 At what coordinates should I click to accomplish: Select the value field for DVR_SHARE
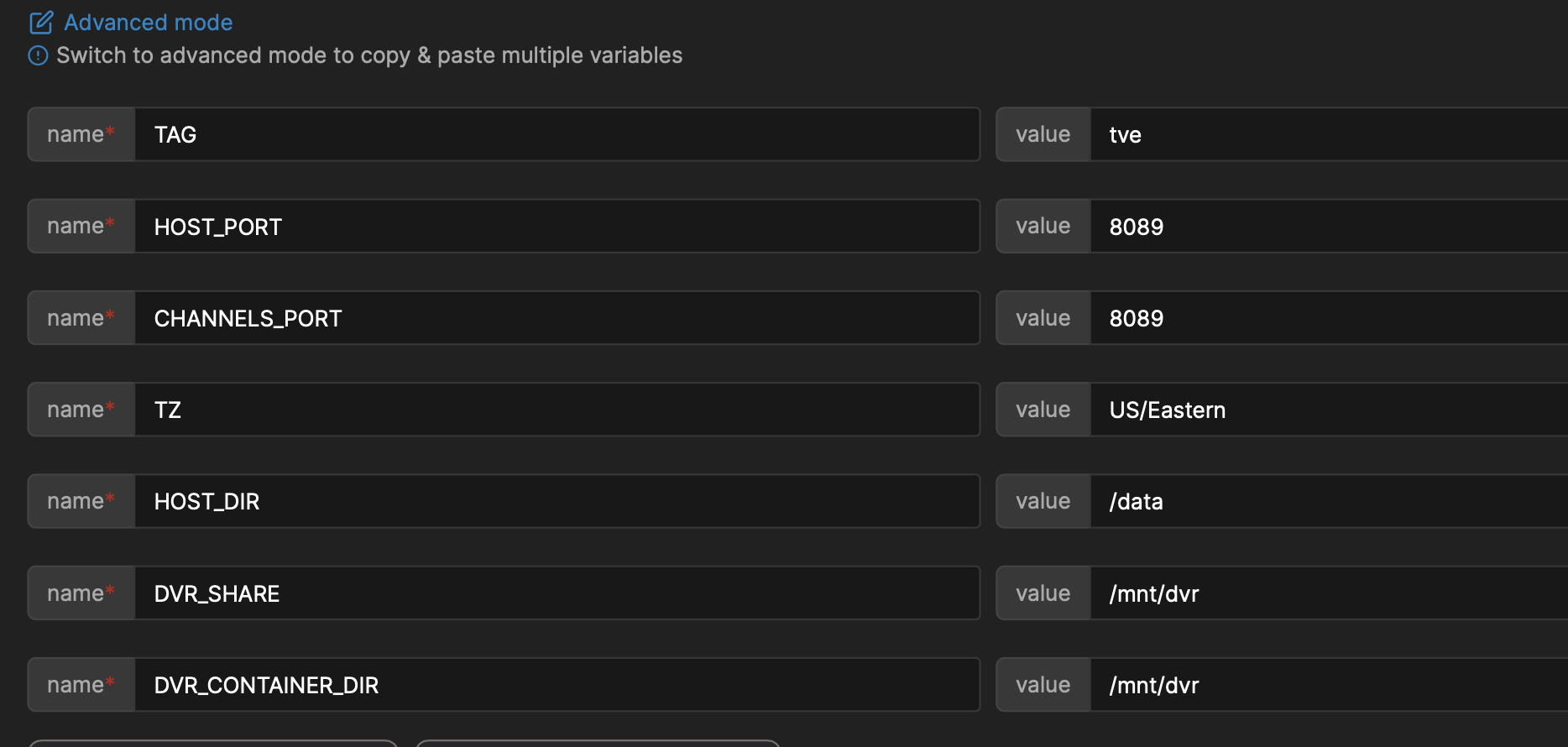click(1328, 593)
